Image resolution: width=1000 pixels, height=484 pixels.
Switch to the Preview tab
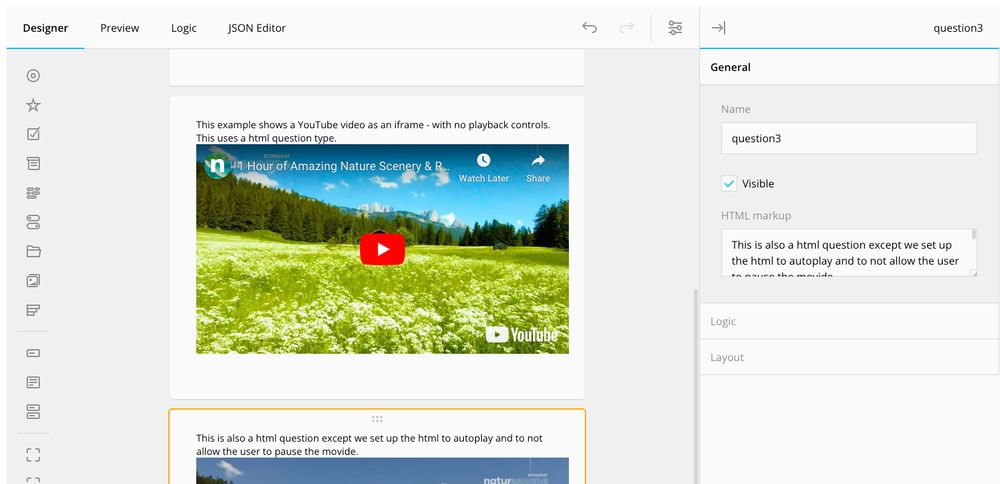click(119, 28)
